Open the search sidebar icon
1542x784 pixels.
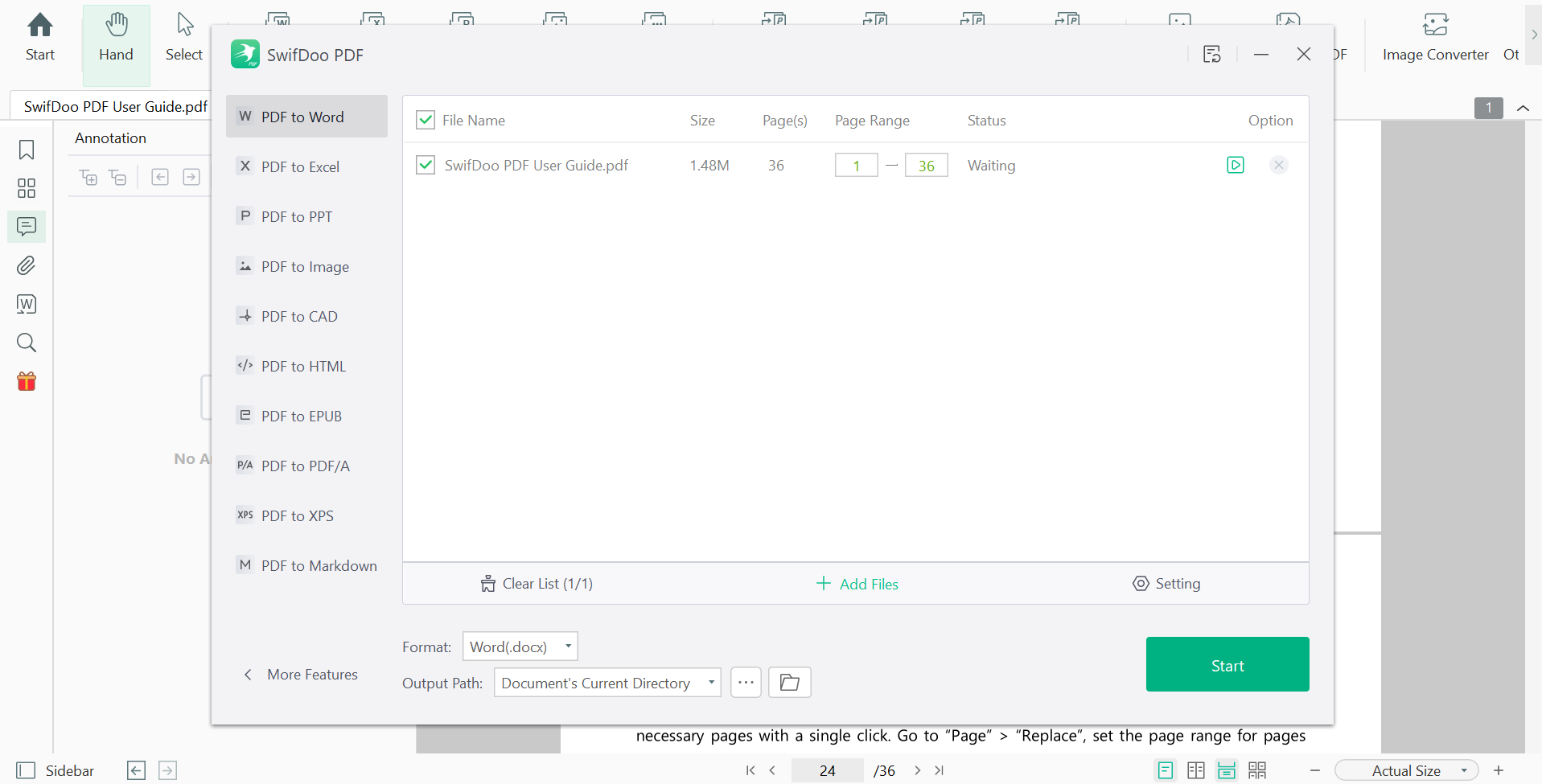[x=27, y=343]
